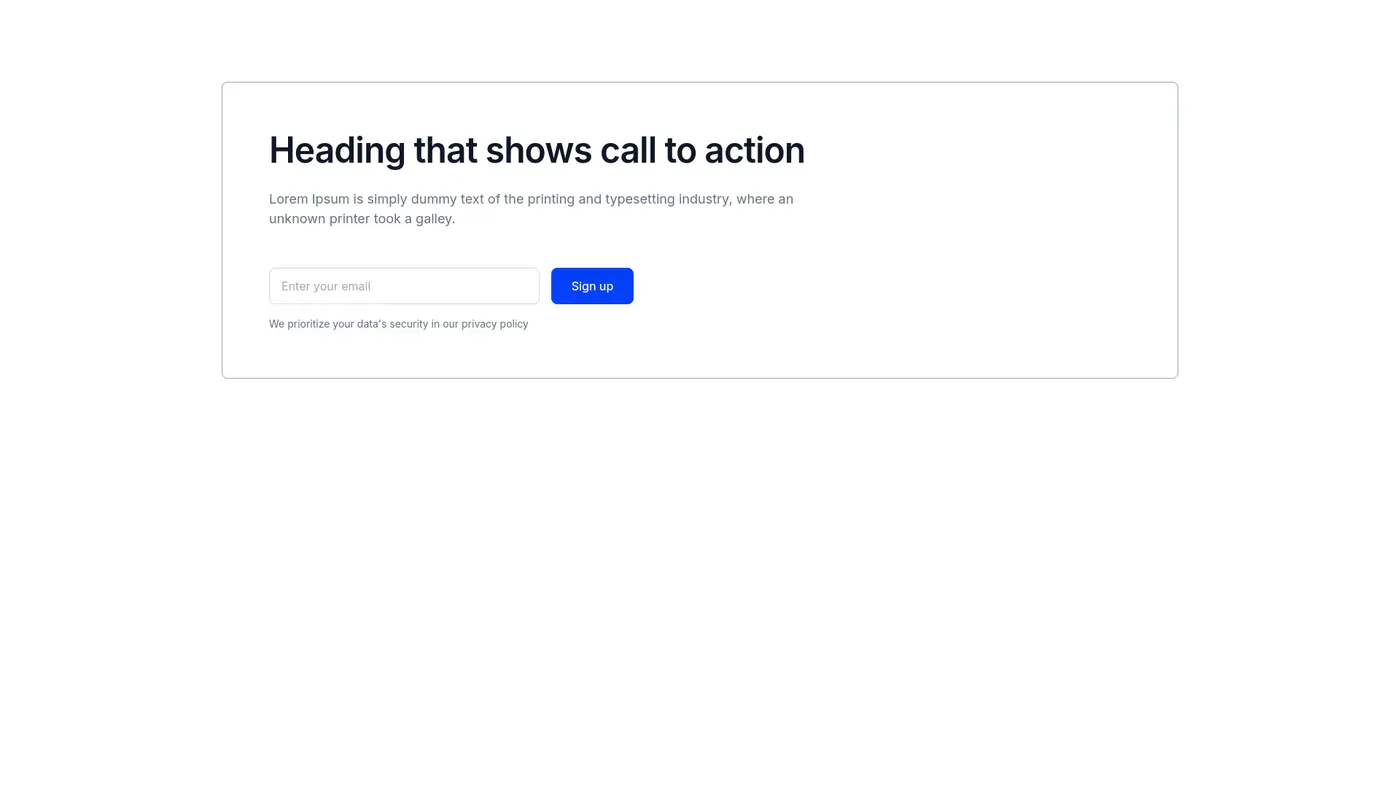Click the word shows in the heading

coord(538,150)
